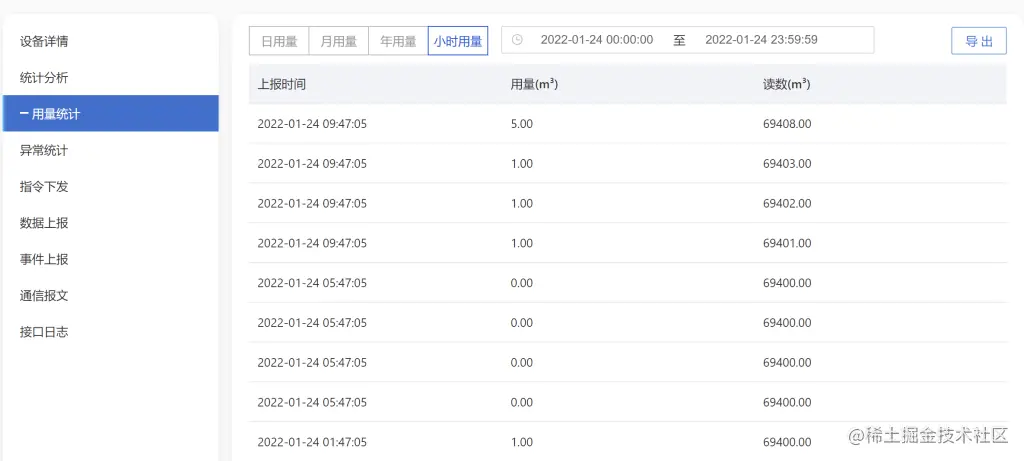This screenshot has width=1024, height=461.
Task: Click the 导出 export button
Action: pyautogui.click(x=979, y=41)
